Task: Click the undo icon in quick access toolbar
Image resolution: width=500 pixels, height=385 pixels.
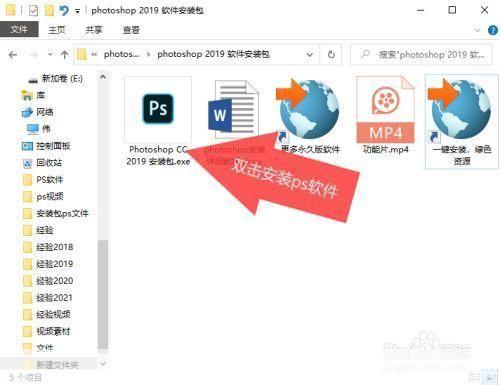Action: pyautogui.click(x=64, y=11)
